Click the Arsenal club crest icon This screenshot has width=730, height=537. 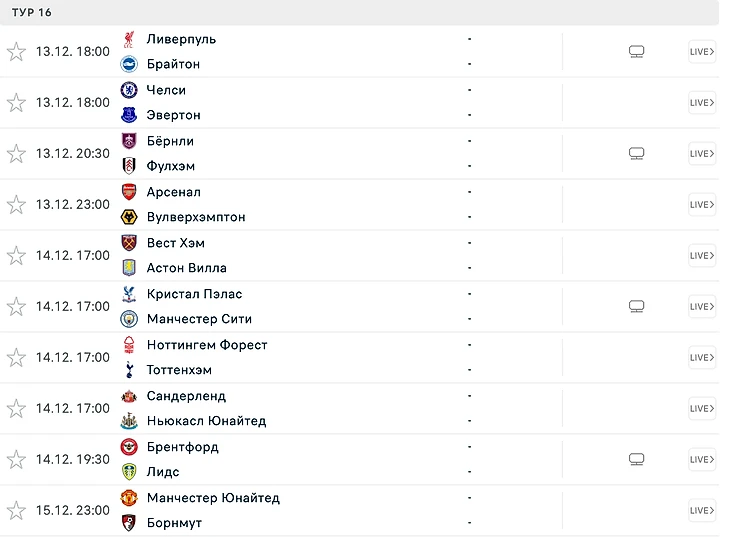128,192
